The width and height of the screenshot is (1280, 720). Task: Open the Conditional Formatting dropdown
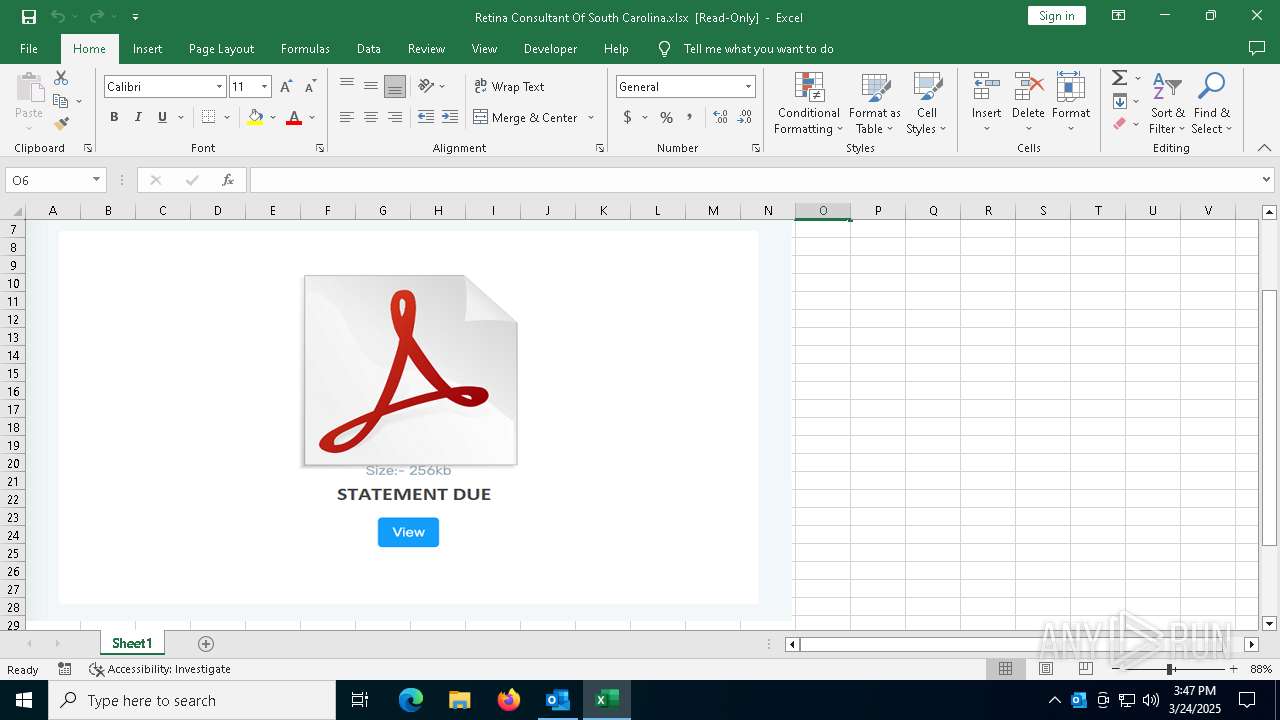click(809, 104)
